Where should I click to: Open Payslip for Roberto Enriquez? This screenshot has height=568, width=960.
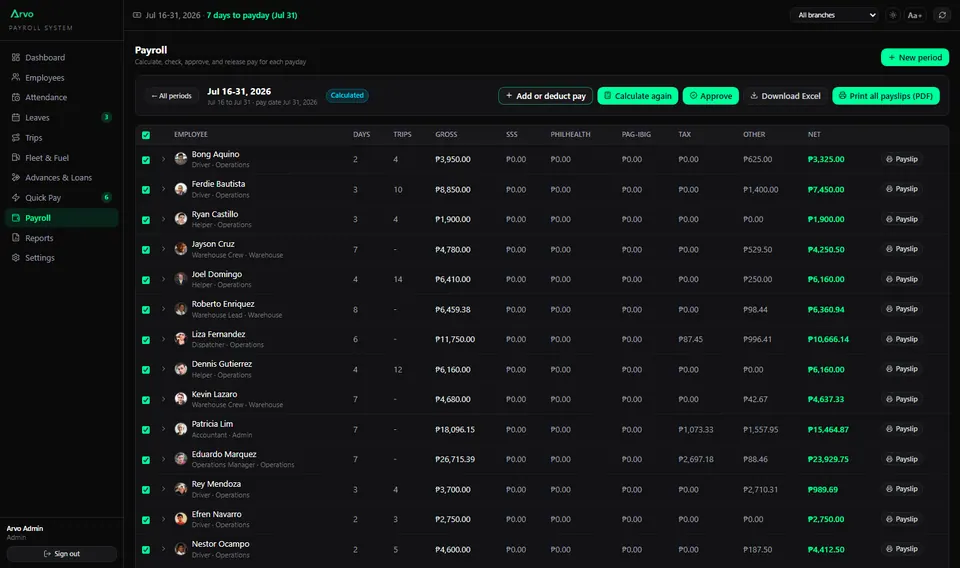(x=901, y=309)
